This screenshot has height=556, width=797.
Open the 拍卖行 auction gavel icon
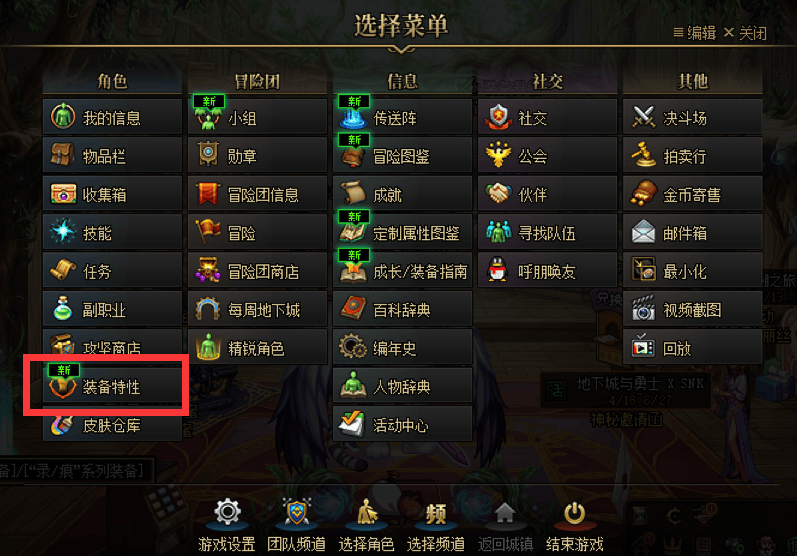tap(643, 155)
